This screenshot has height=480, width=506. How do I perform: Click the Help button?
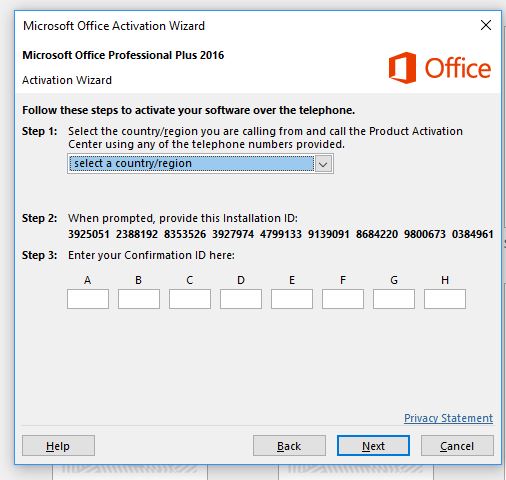[x=58, y=446]
